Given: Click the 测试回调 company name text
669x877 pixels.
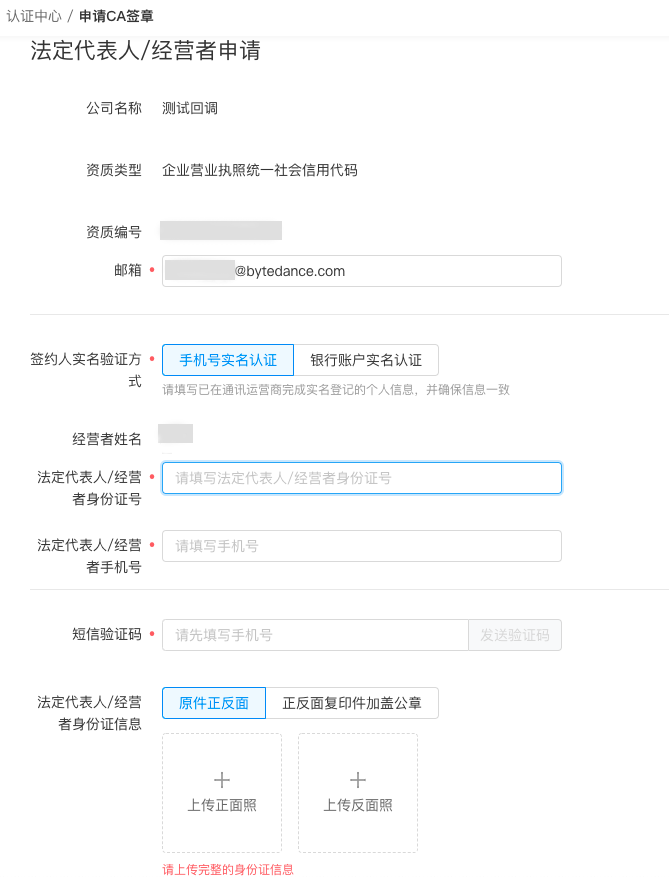Looking at the screenshot, I should [190, 108].
